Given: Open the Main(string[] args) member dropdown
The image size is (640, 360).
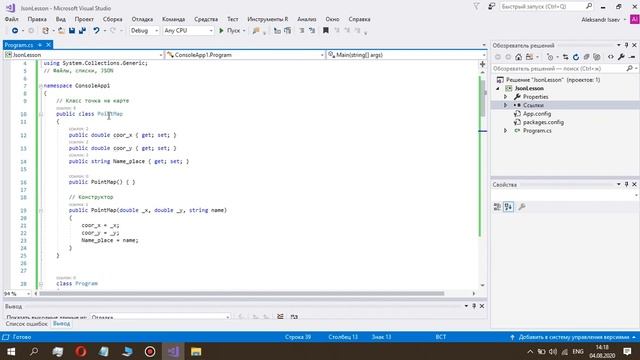Looking at the screenshot, I should point(407,55).
